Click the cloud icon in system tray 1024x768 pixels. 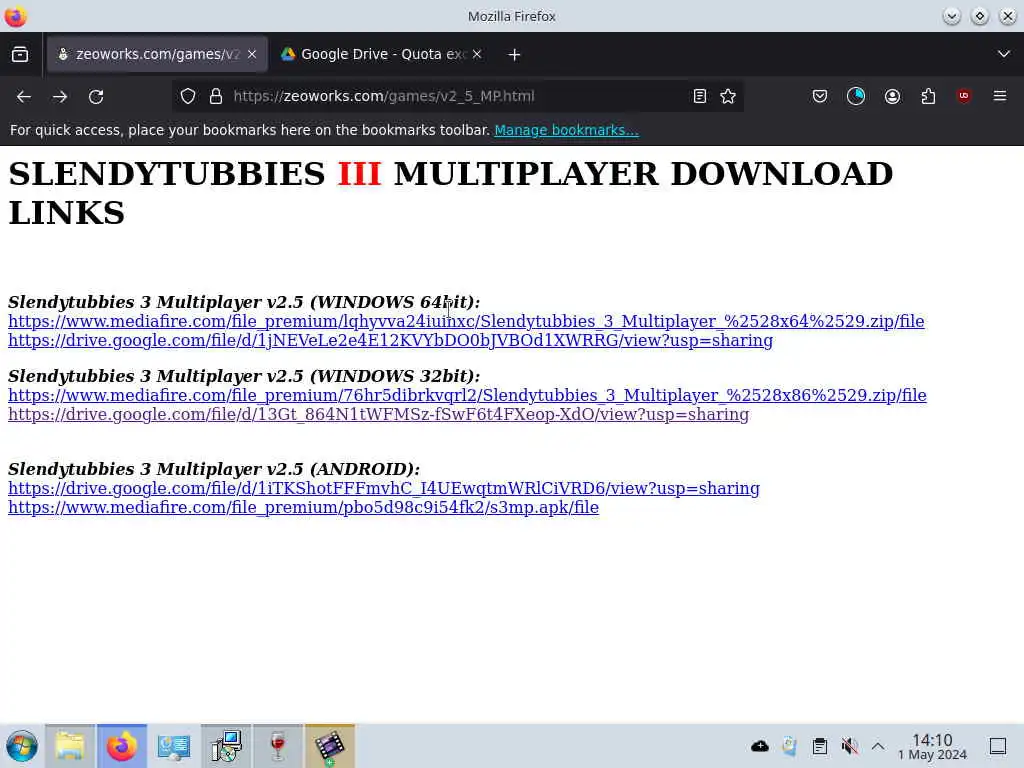tap(760, 746)
